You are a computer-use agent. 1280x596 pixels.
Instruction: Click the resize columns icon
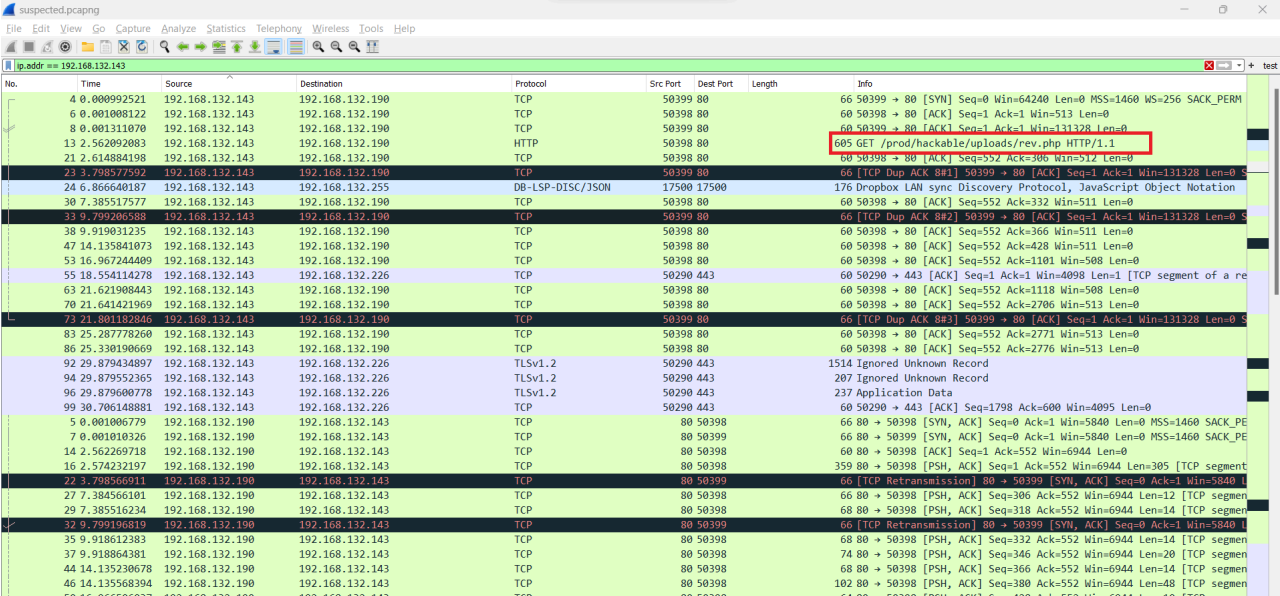click(x=372, y=47)
